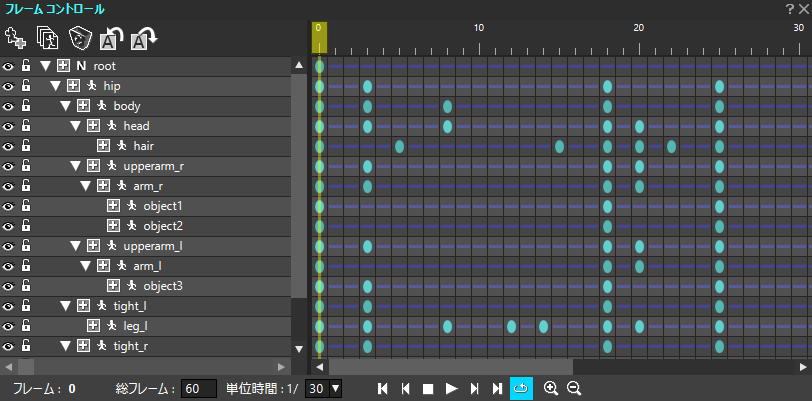The image size is (812, 401).
Task: Select the arm_l bone row
Action: (145, 266)
